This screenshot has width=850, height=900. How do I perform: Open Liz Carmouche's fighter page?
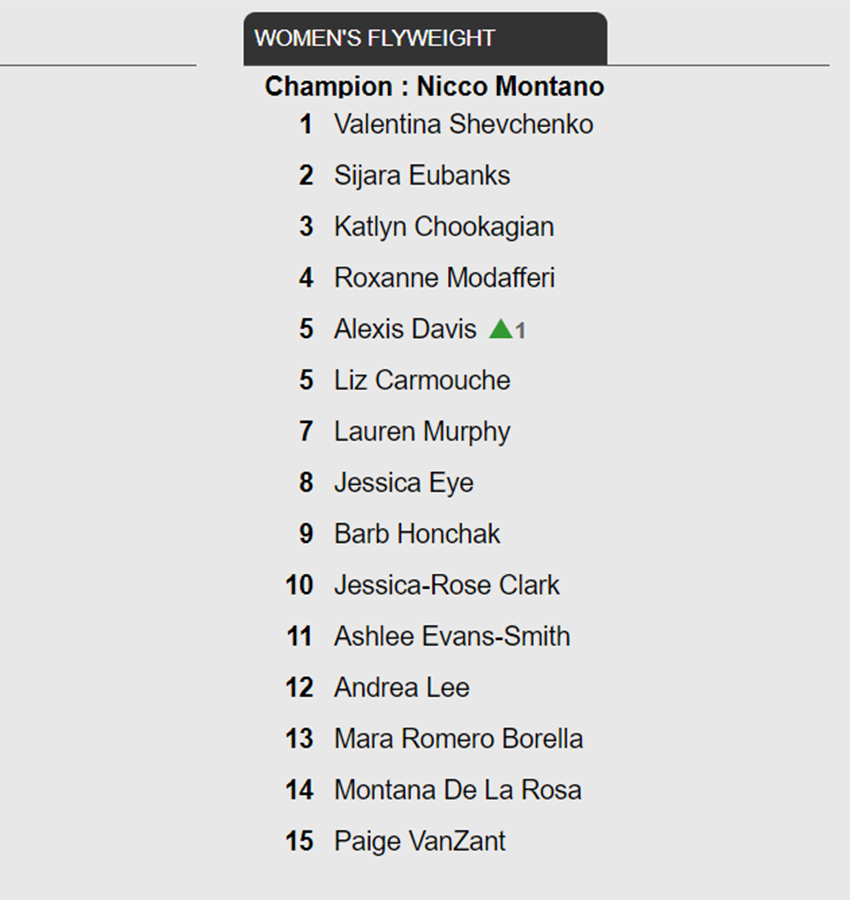422,380
